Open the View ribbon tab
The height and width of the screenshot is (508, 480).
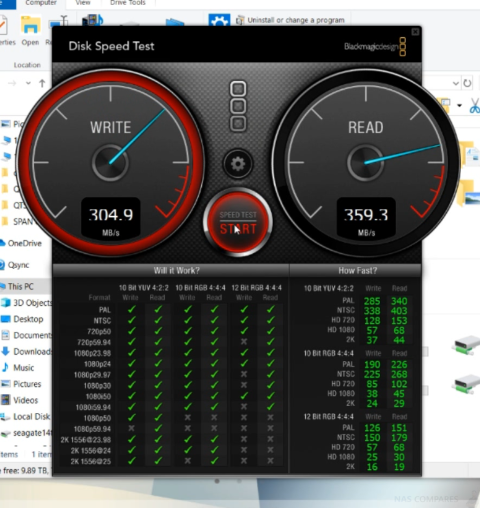coord(83,3)
